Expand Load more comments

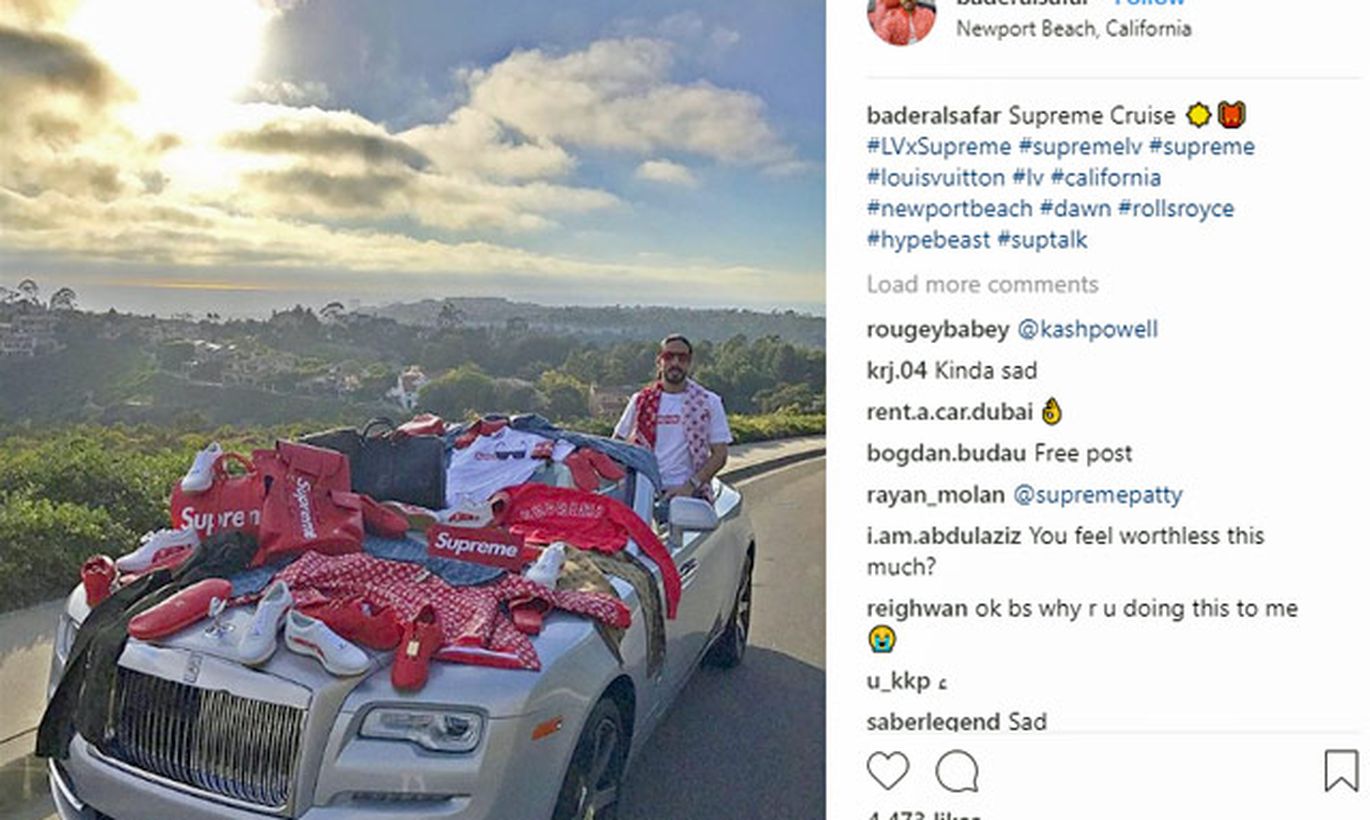click(x=982, y=285)
